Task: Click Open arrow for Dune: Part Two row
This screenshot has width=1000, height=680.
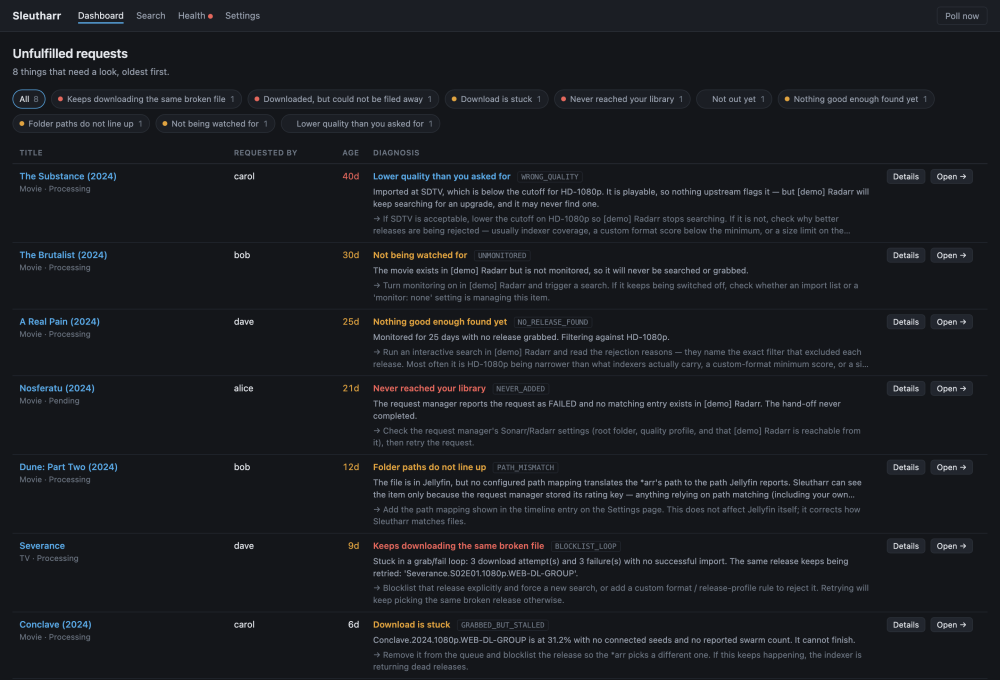Action: 951,468
